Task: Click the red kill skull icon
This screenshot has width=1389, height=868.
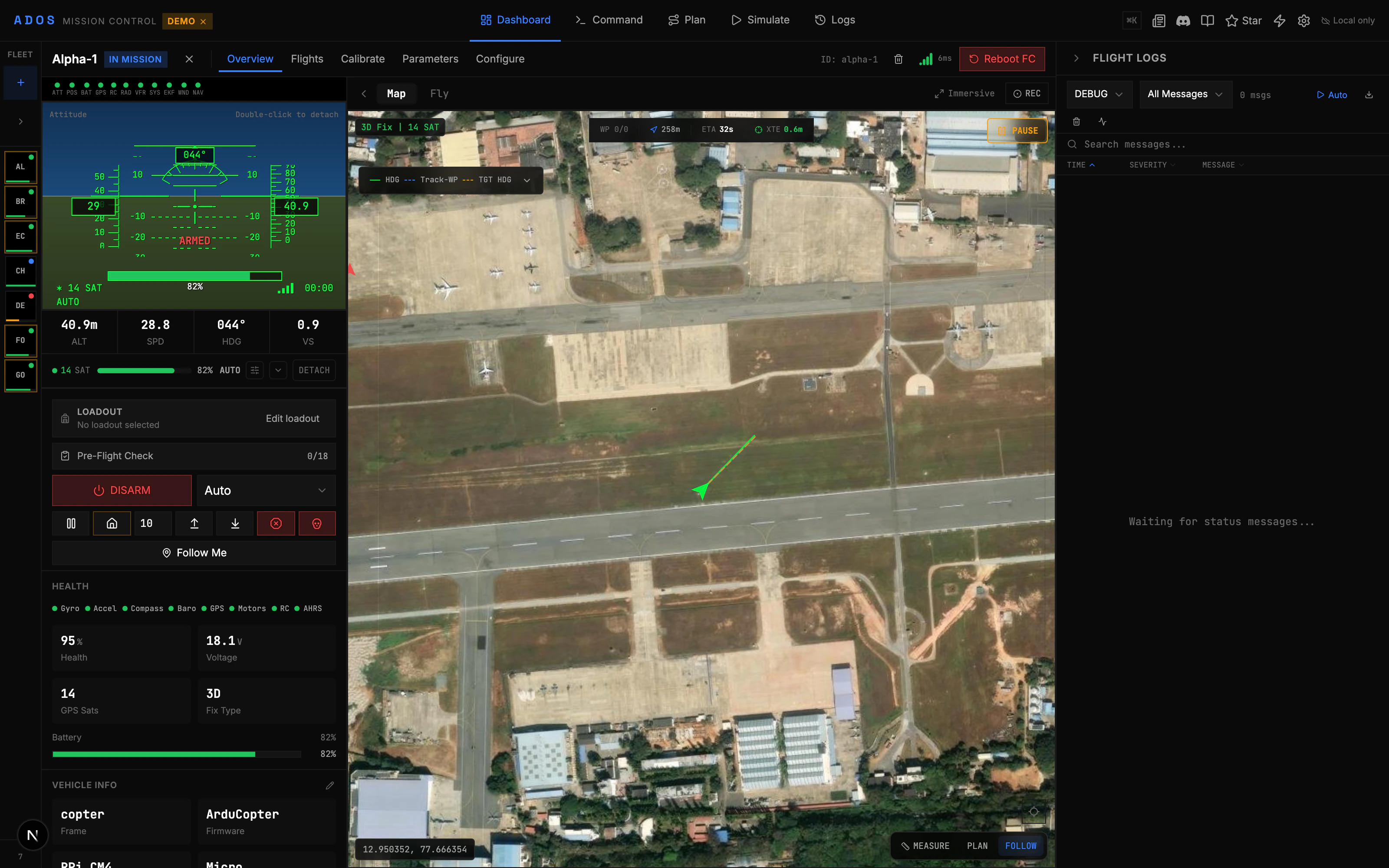Action: pyautogui.click(x=317, y=523)
